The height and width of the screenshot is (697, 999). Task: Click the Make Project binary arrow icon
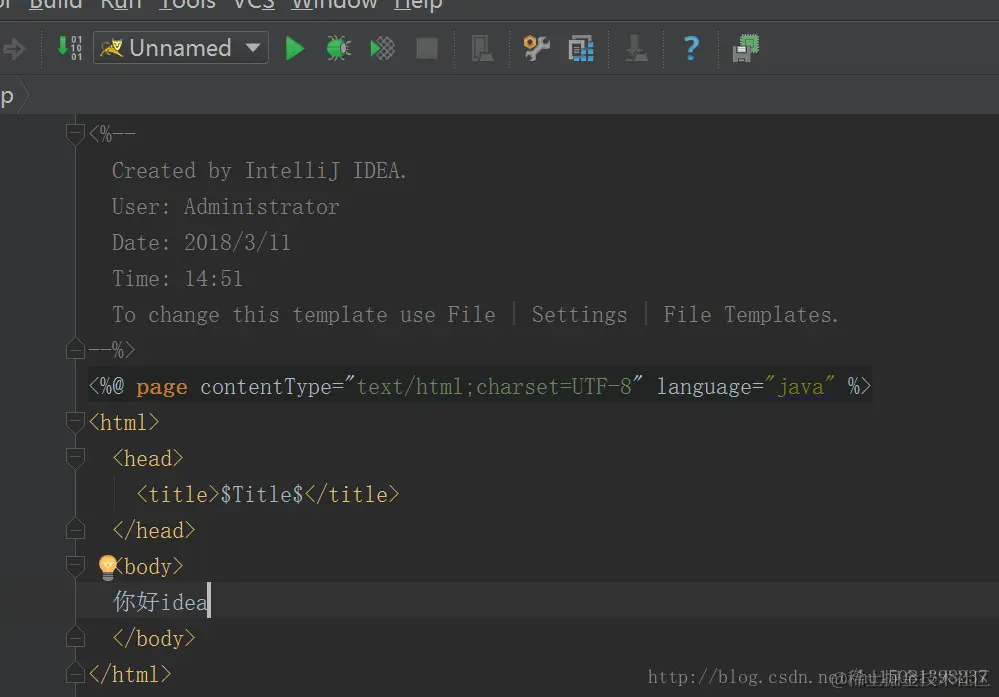pos(69,48)
